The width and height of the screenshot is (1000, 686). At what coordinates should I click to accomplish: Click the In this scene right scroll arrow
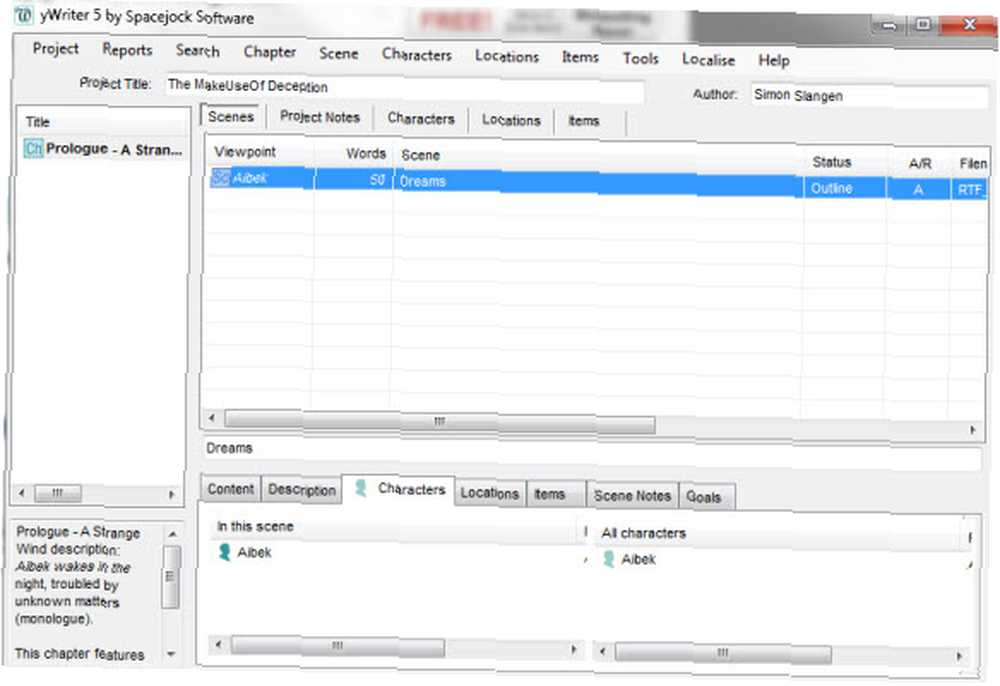(574, 650)
